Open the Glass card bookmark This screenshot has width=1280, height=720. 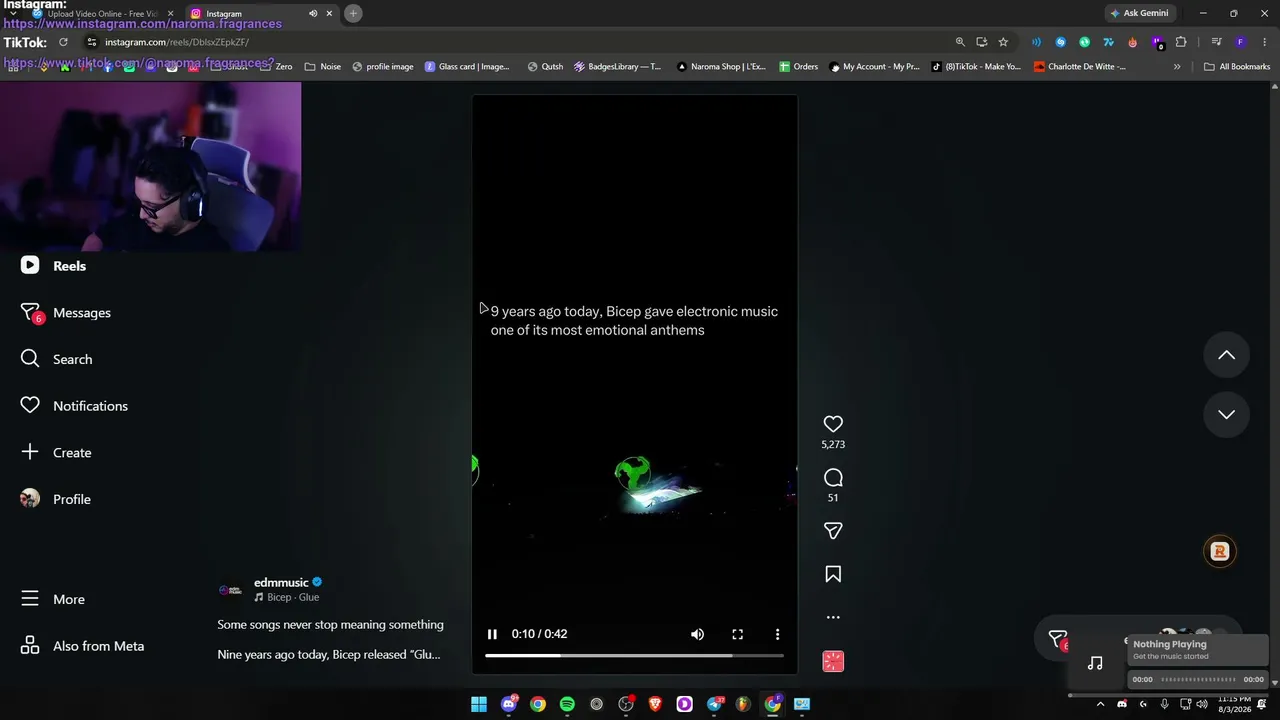467,67
